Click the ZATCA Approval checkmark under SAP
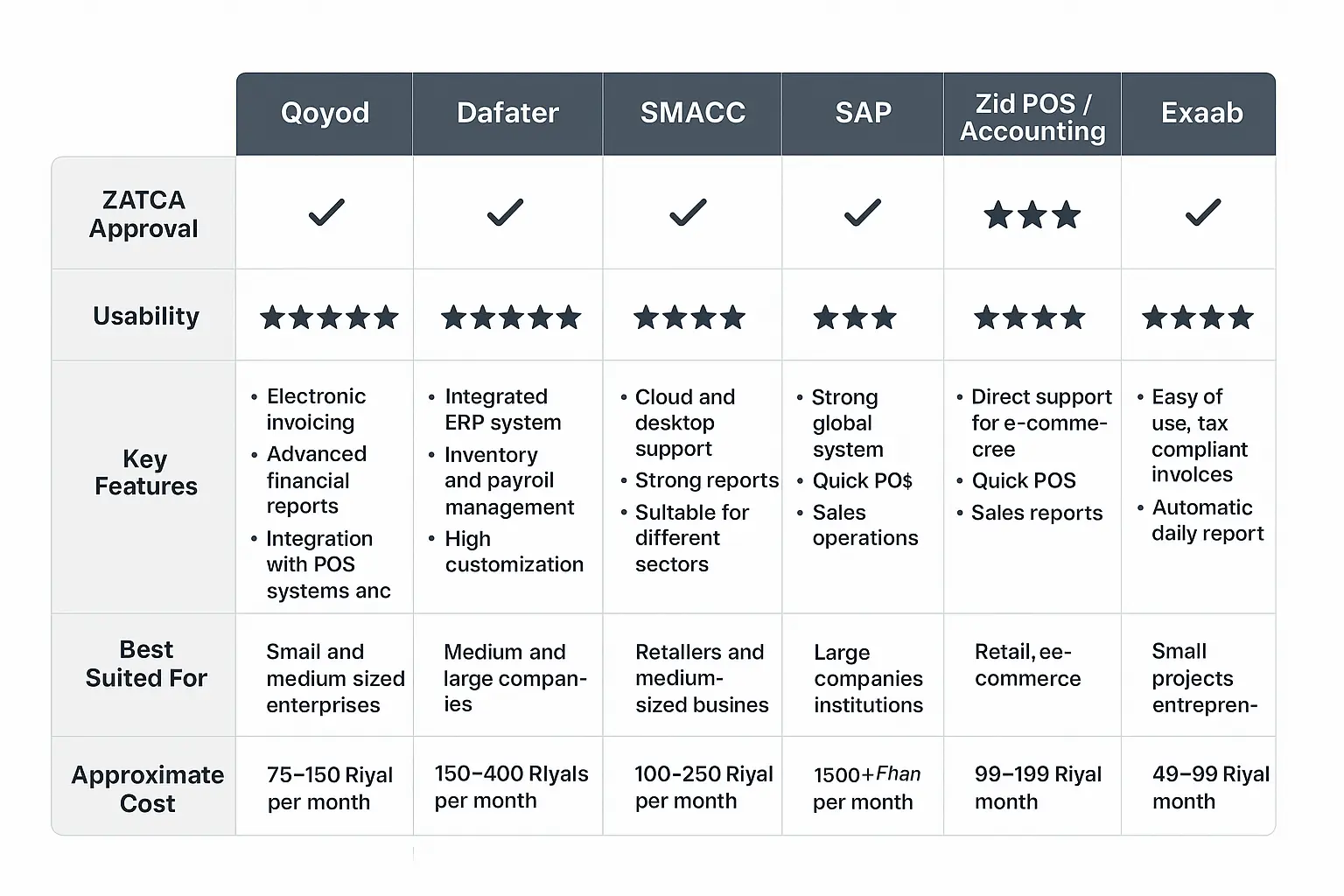Screen dimensions: 1344x896 click(862, 213)
